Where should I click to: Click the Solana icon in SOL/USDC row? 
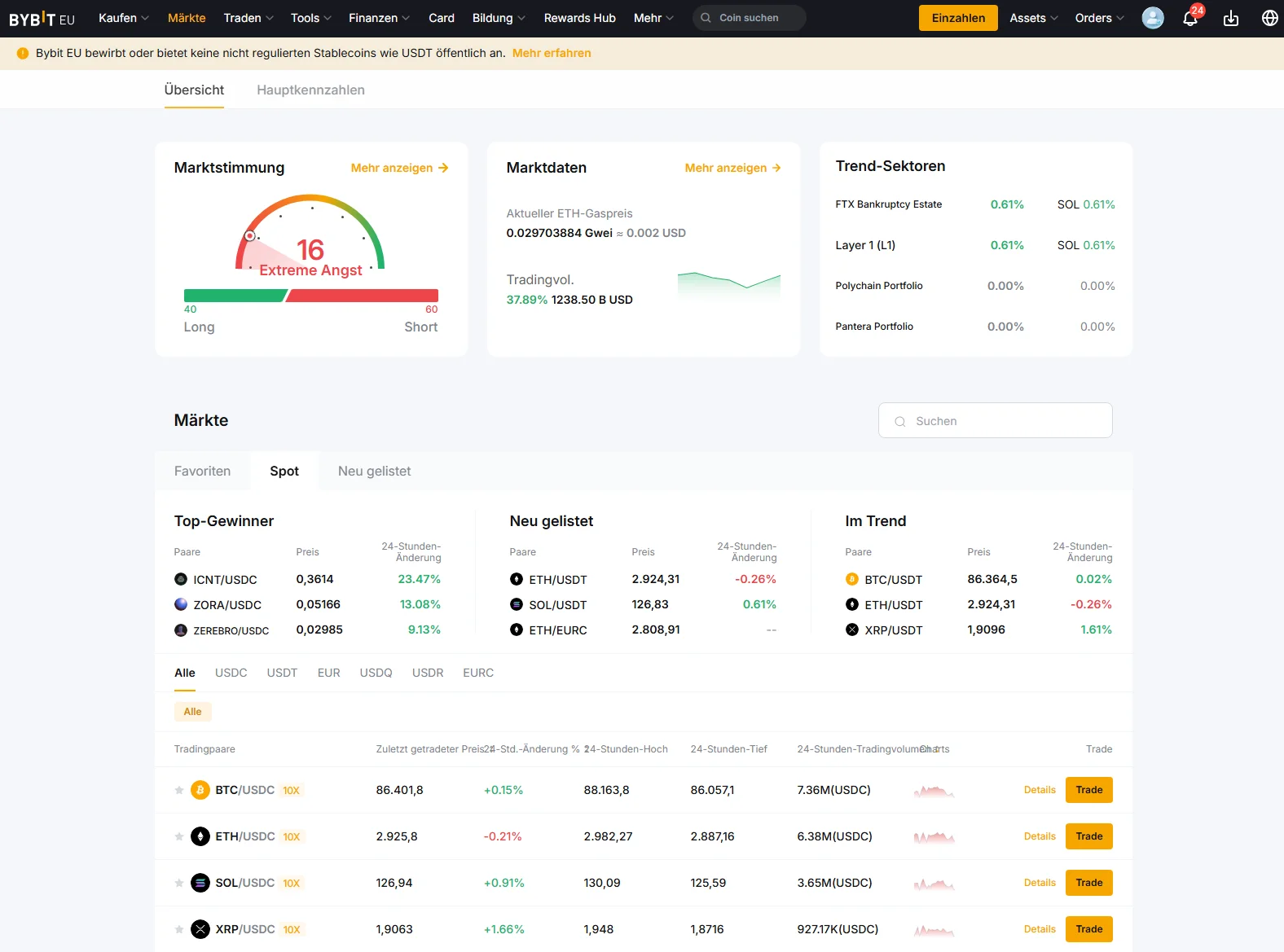200,883
